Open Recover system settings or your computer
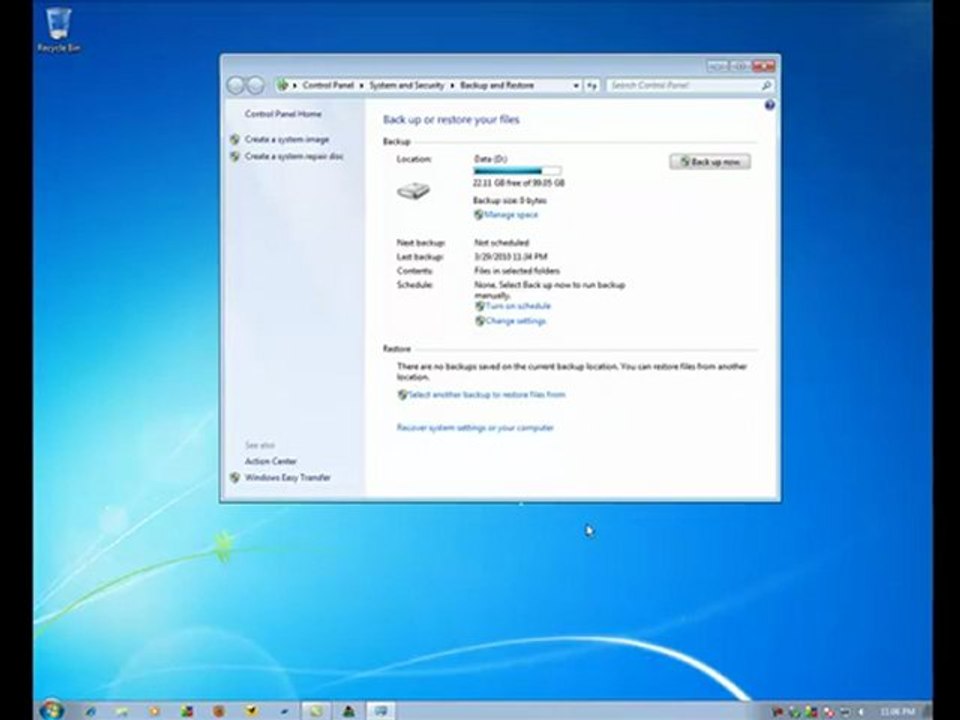This screenshot has width=960, height=720. [x=475, y=428]
